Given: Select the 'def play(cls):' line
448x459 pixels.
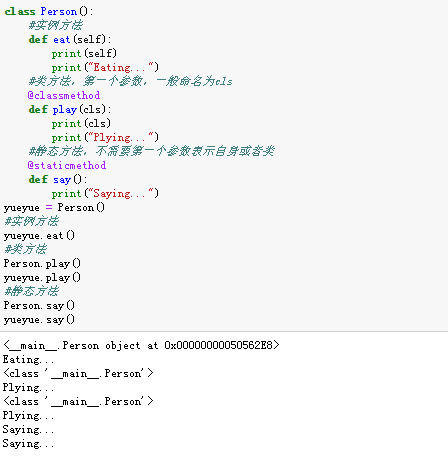Looking at the screenshot, I should pos(70,109).
